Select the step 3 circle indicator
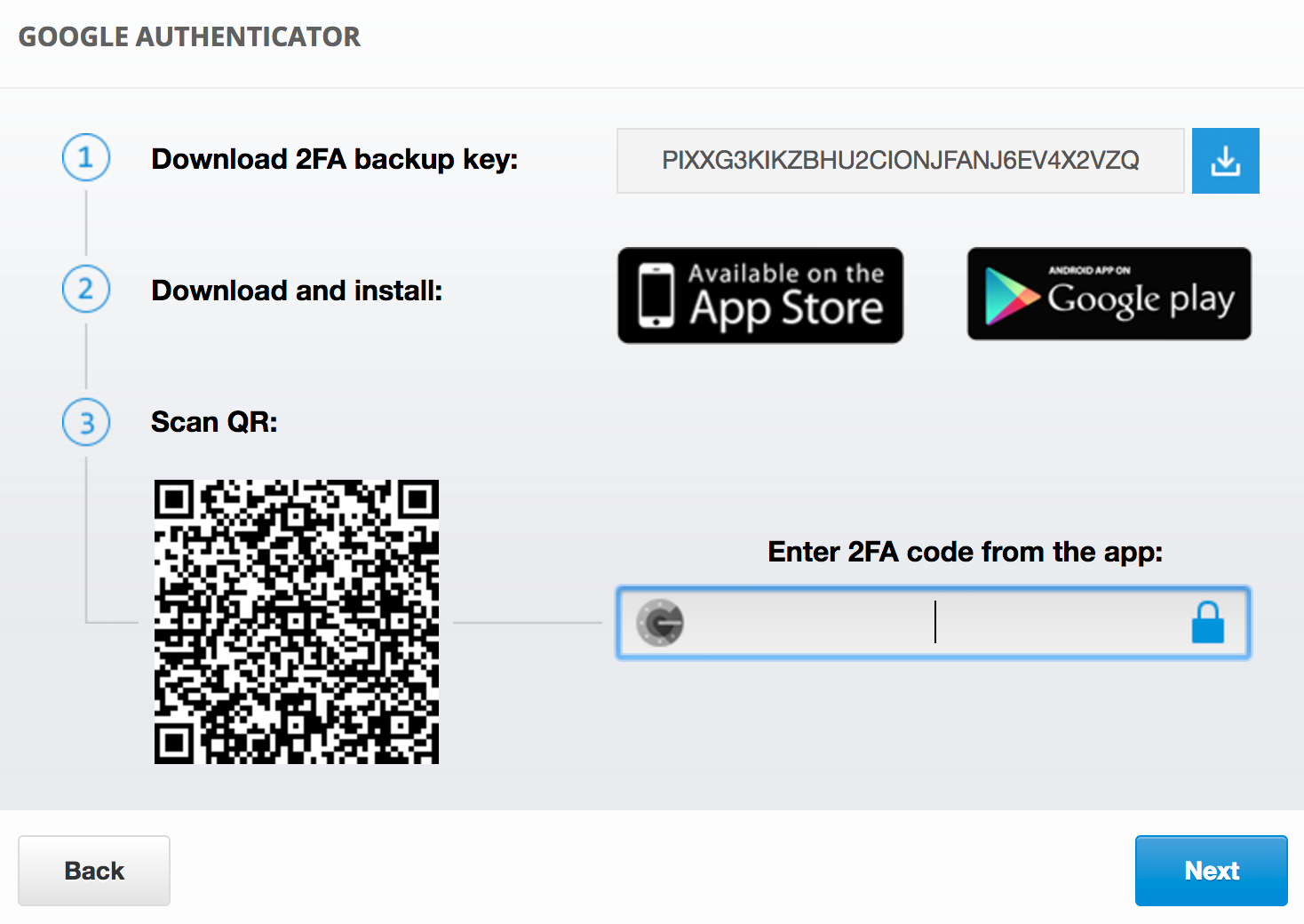 point(86,422)
